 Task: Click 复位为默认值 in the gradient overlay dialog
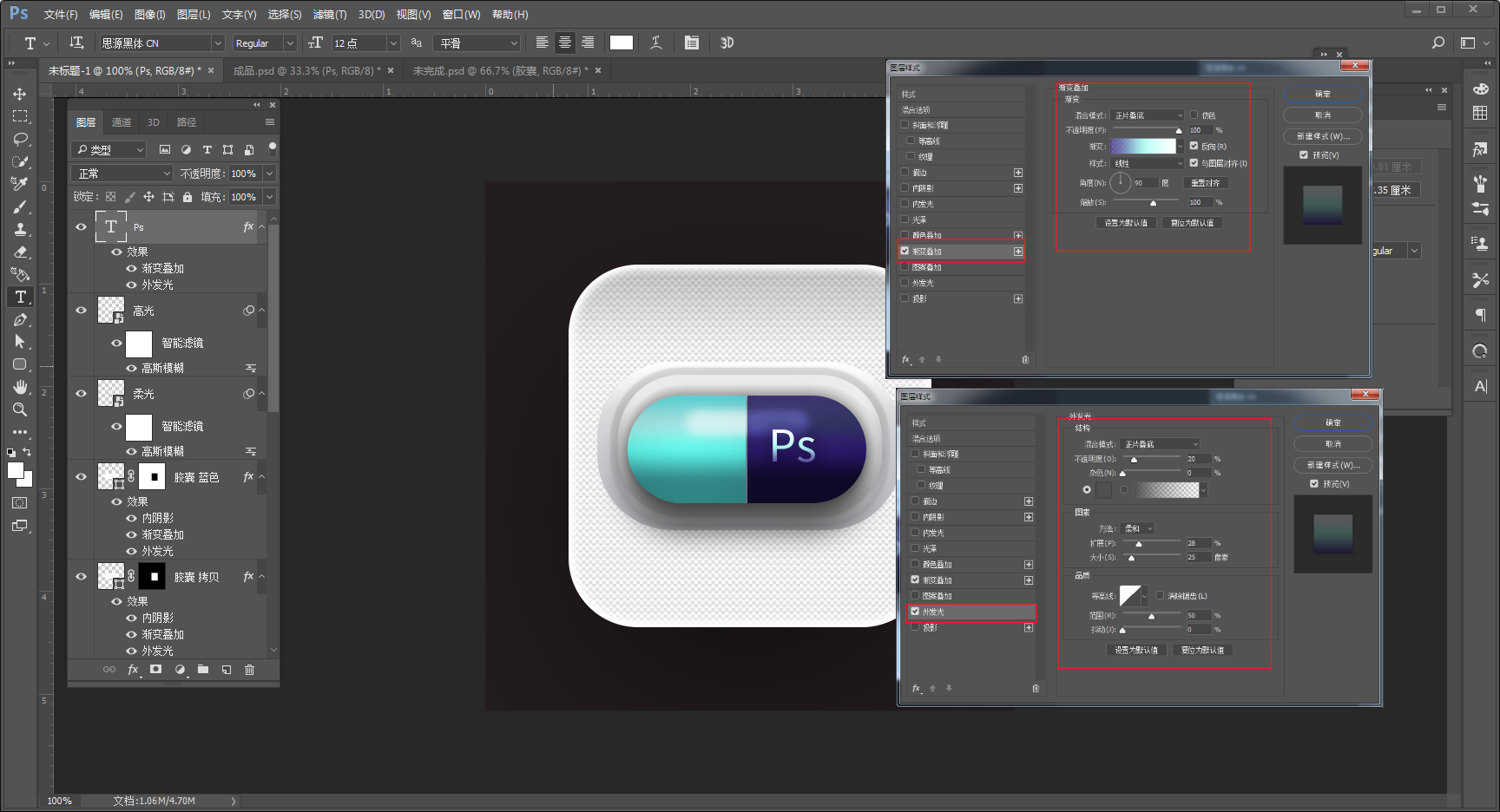(1192, 223)
